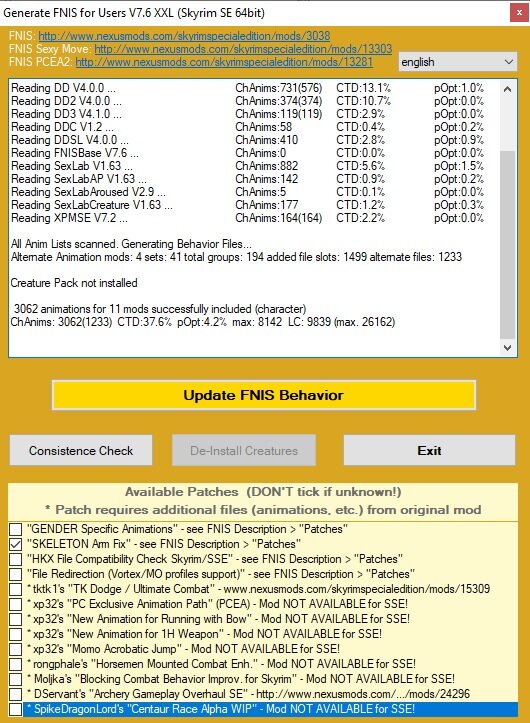Select the 'Reading SexLabAroused V2.9' log line
The height and width of the screenshot is (723, 530).
247,191
